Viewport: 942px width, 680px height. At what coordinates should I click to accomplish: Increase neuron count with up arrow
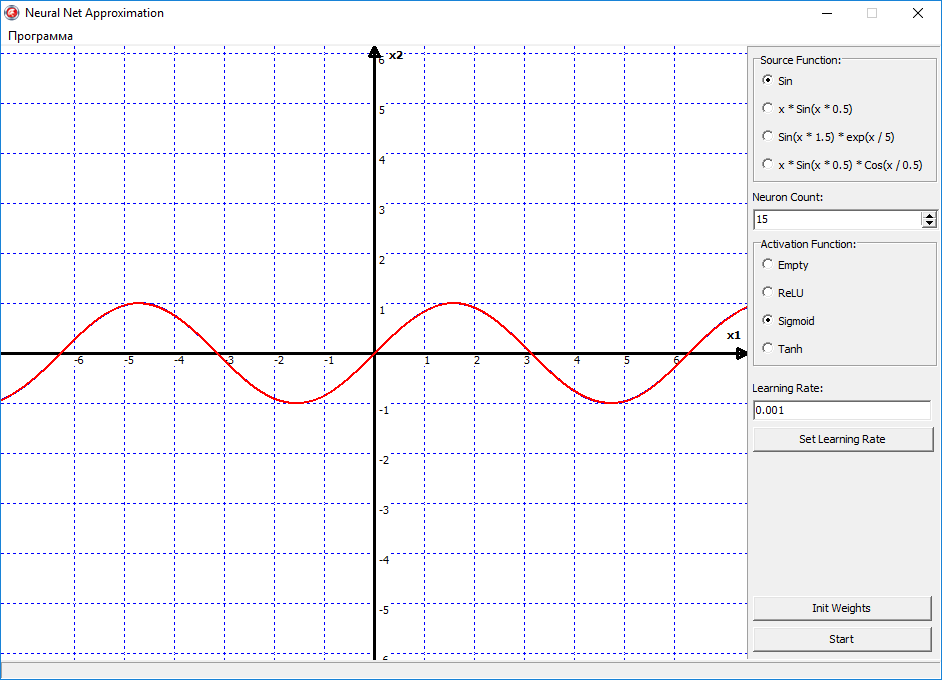pos(929,216)
